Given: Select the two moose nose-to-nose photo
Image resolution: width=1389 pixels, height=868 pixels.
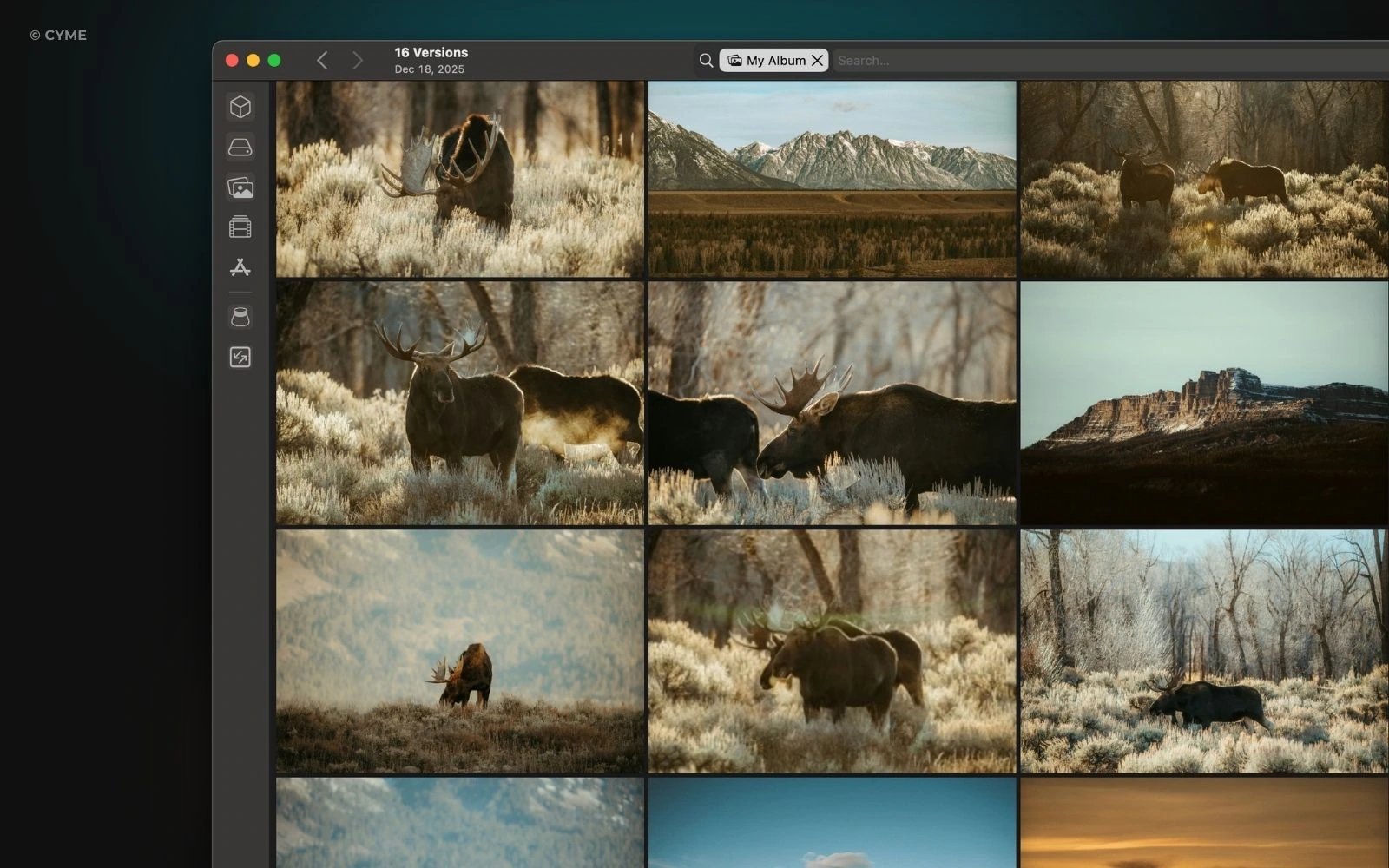Looking at the screenshot, I should click(x=832, y=403).
